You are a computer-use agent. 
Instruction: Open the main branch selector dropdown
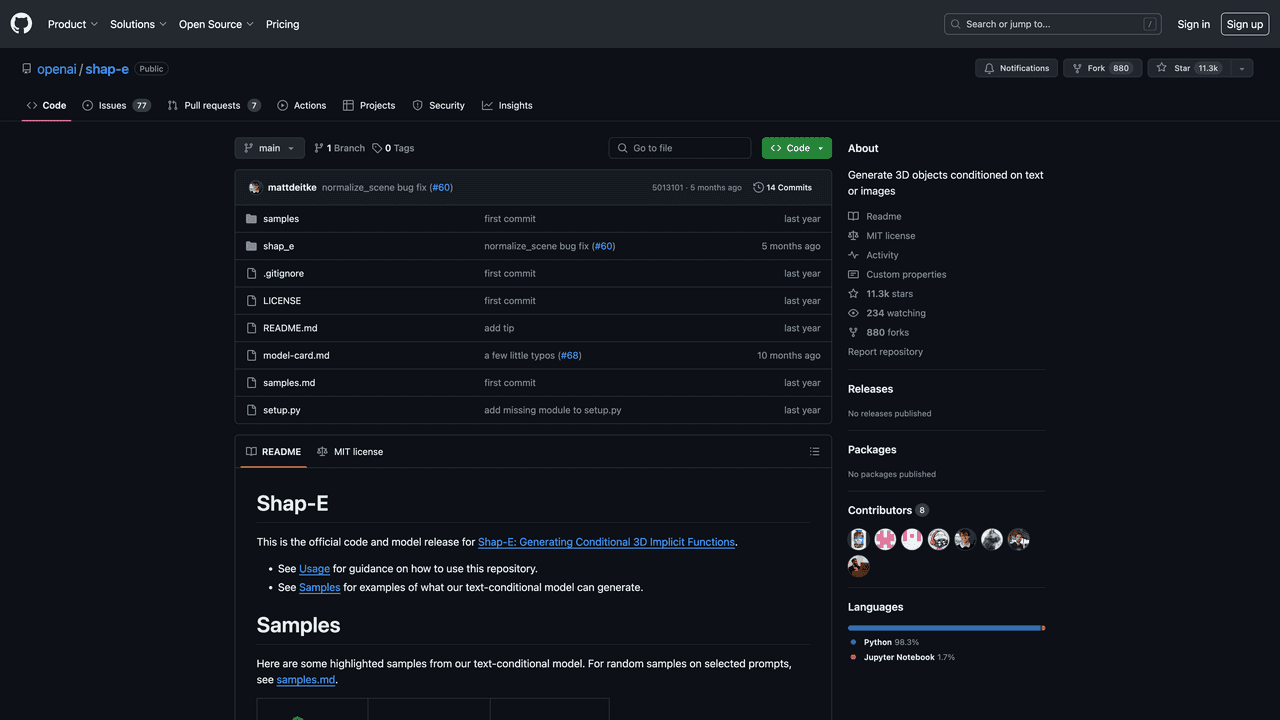pos(269,148)
